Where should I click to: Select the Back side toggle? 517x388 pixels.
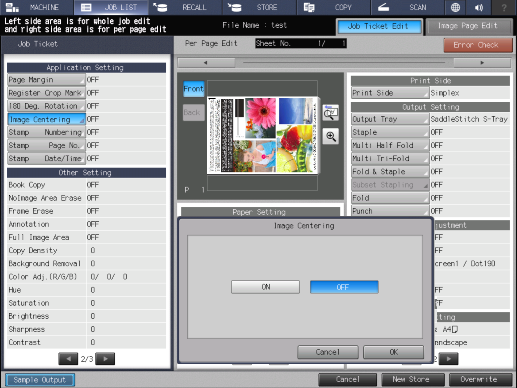(x=194, y=112)
